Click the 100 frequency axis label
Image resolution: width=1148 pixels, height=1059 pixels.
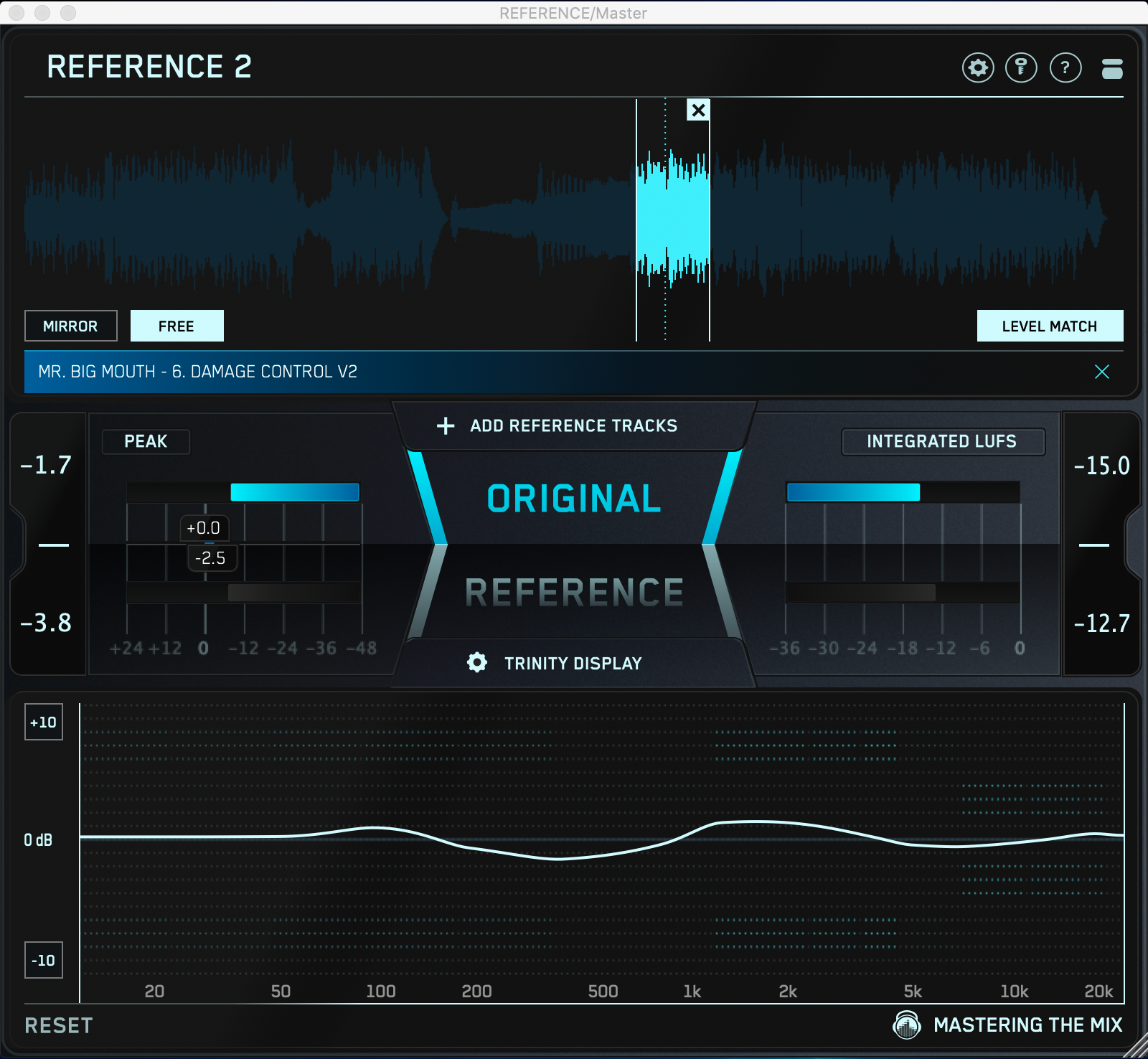[381, 992]
